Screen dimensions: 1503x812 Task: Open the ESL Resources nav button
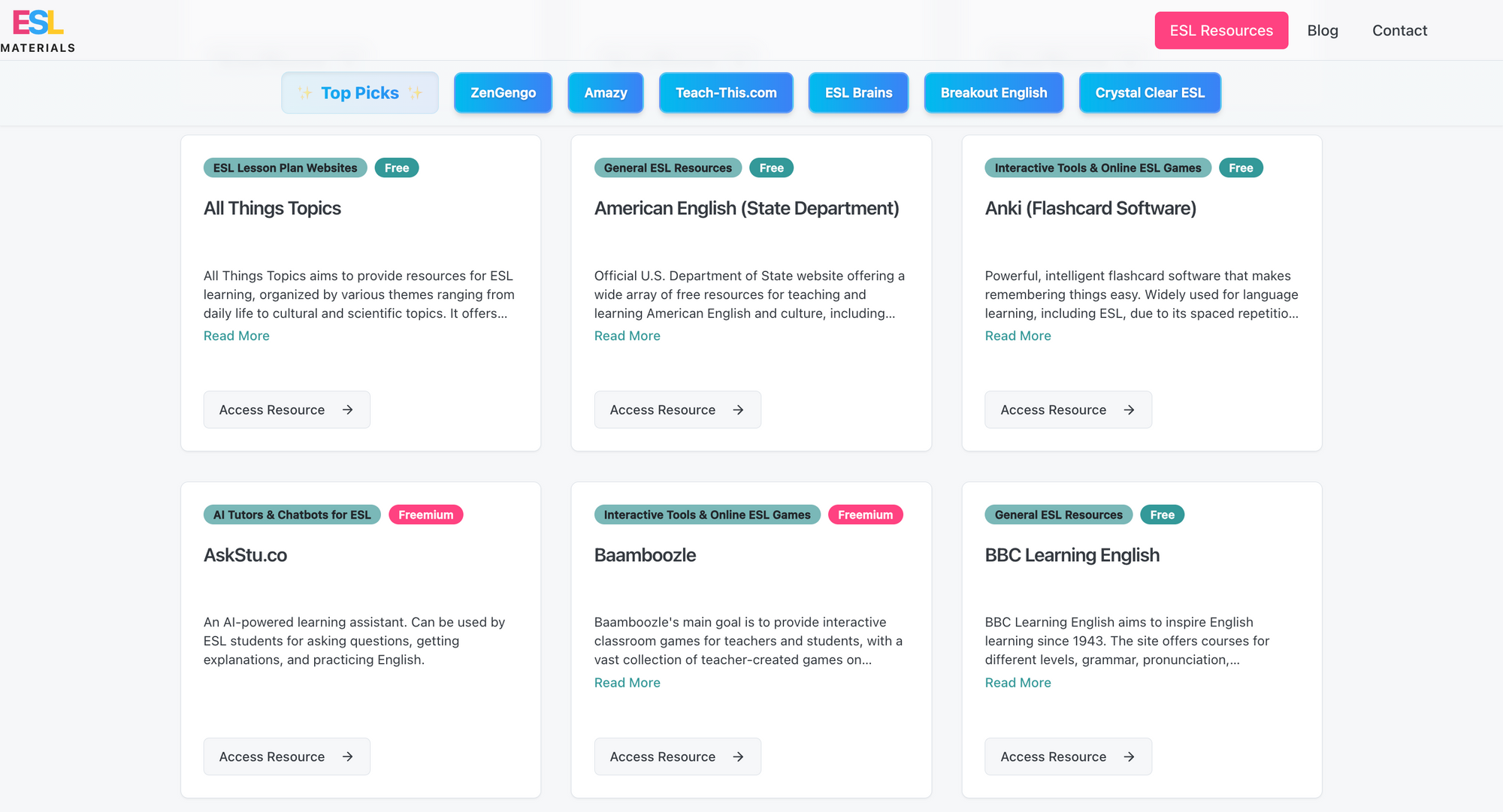[x=1221, y=31]
